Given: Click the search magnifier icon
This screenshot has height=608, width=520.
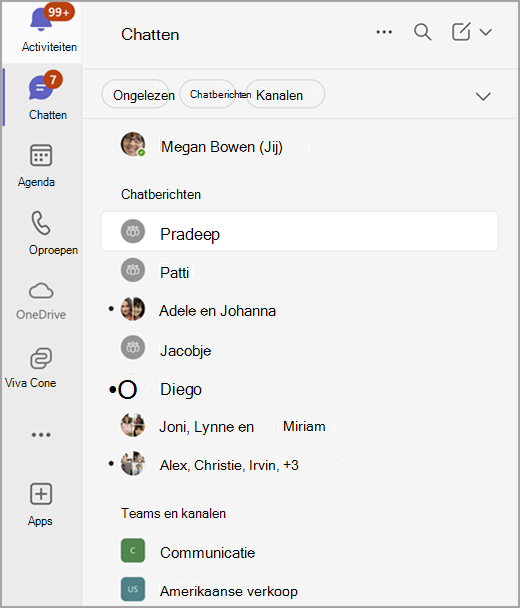Looking at the screenshot, I should point(422,32).
